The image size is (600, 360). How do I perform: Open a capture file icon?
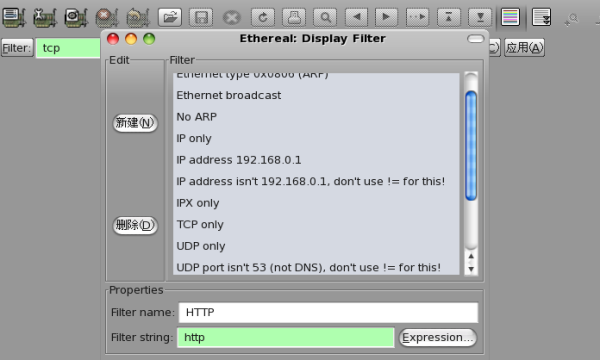170,17
